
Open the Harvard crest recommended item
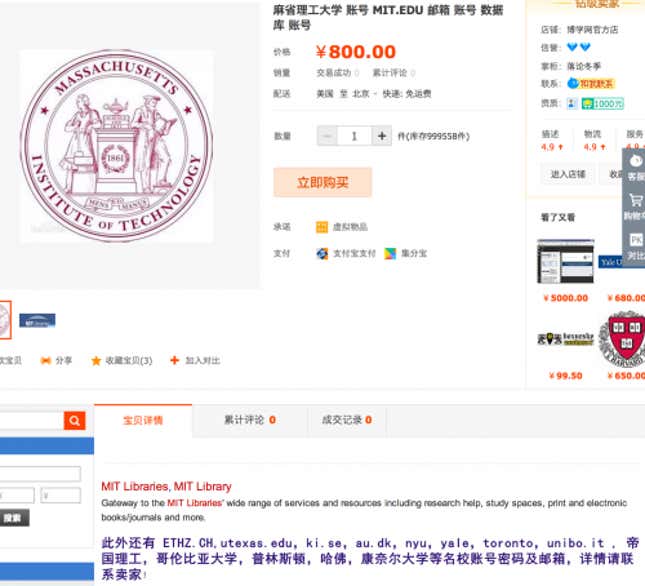(x=622, y=339)
